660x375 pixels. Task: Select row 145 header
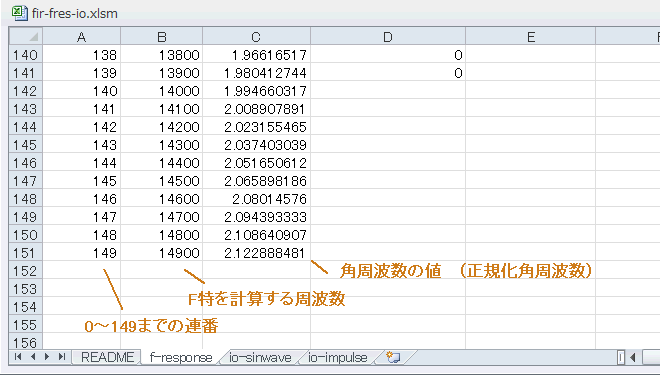tap(26, 145)
